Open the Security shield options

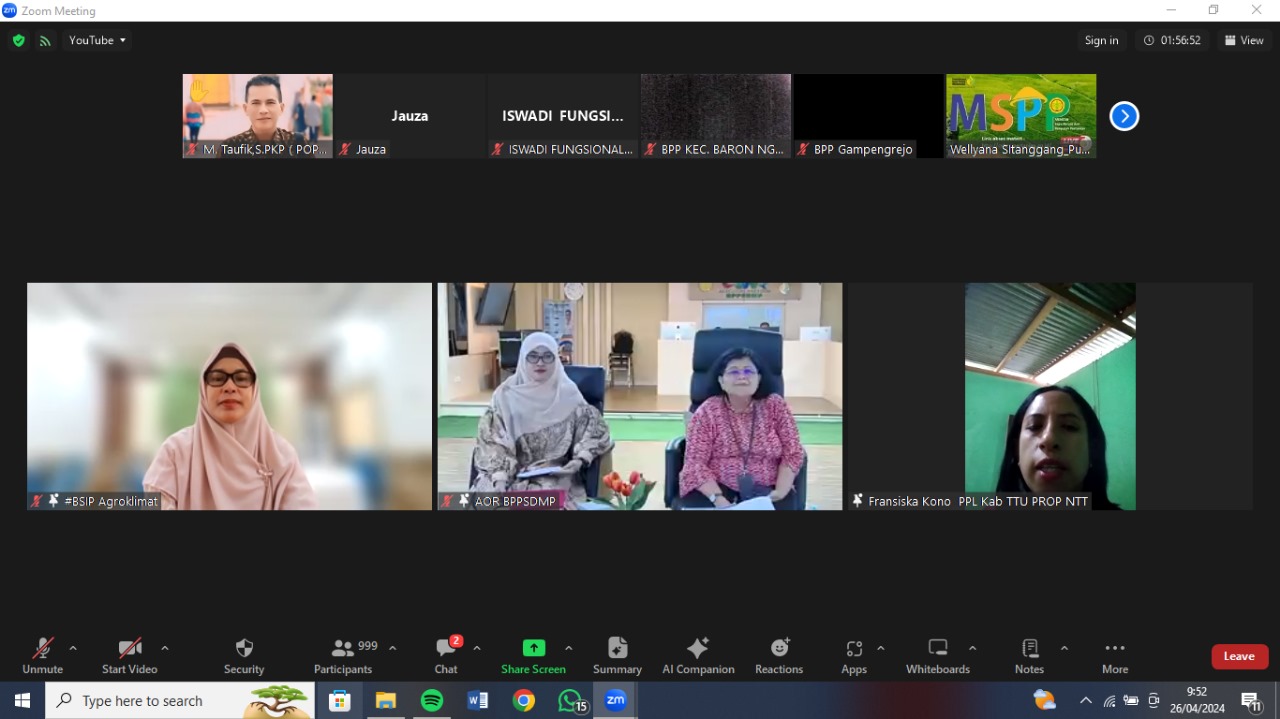point(244,656)
